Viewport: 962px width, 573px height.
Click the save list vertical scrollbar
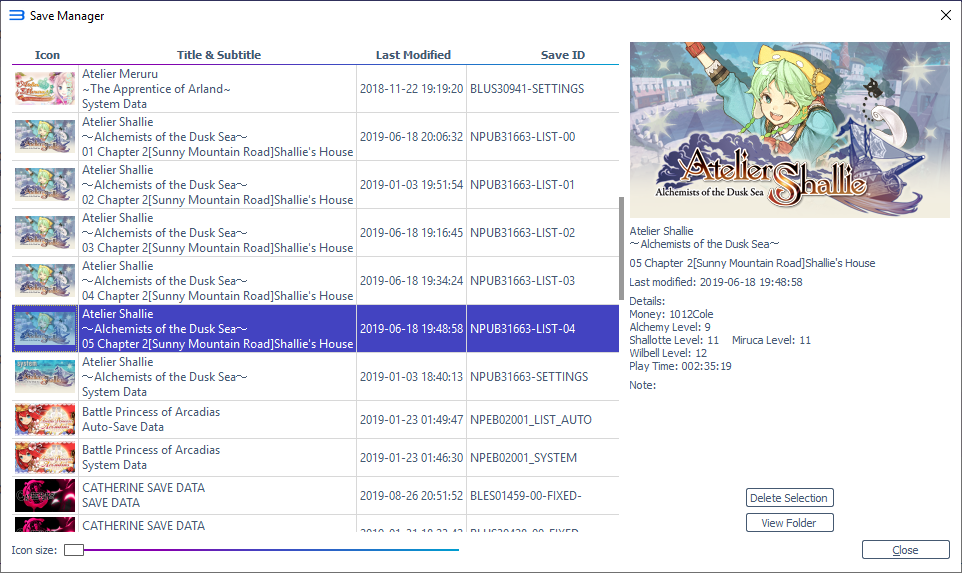coord(621,248)
